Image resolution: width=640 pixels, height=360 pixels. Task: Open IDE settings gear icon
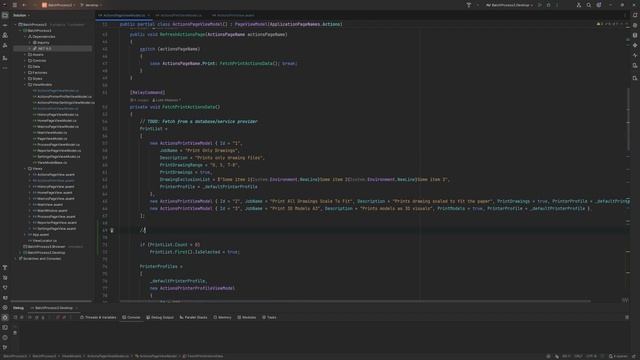(x=599, y=5)
